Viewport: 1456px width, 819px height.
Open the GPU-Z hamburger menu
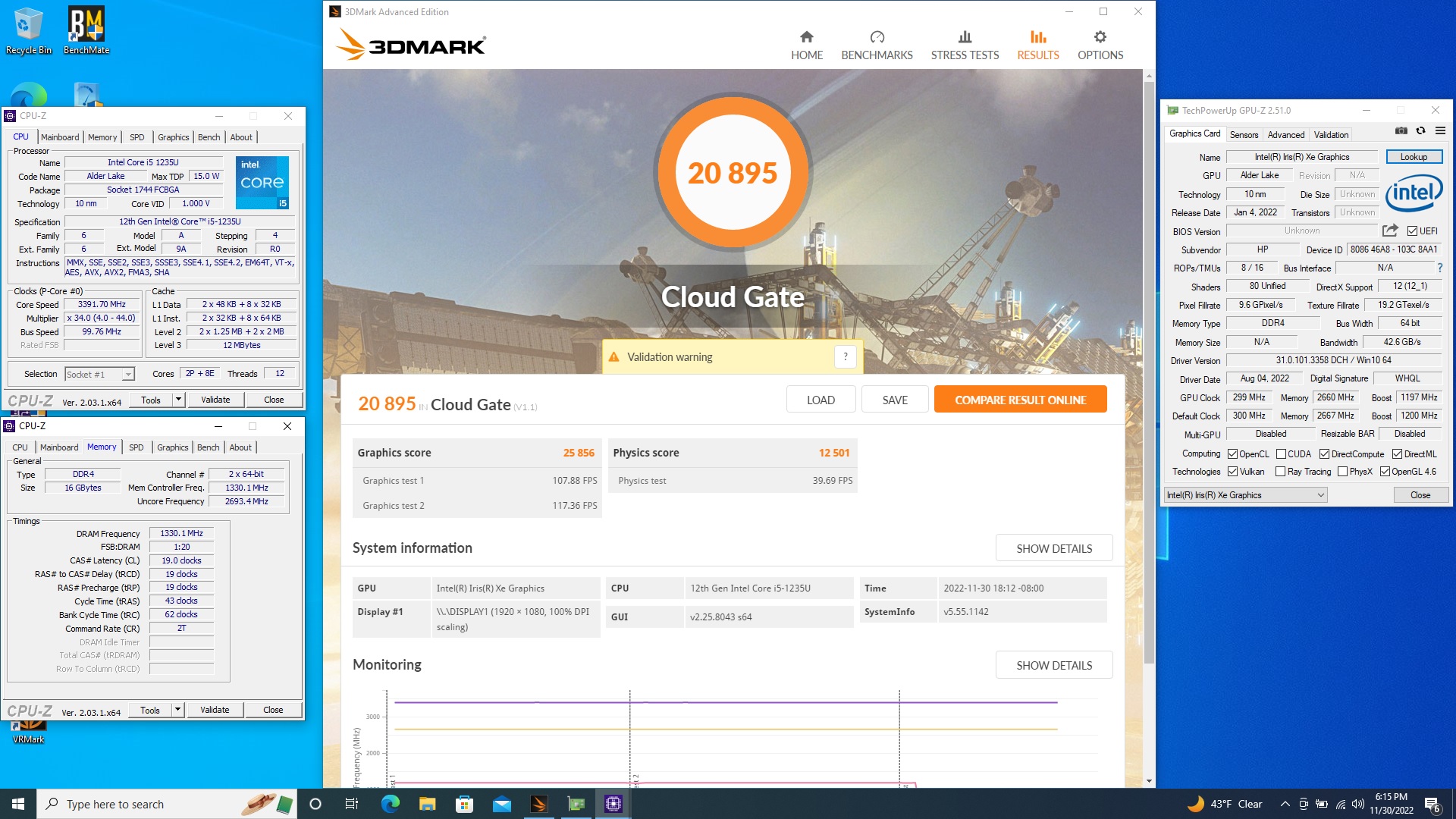(1440, 131)
